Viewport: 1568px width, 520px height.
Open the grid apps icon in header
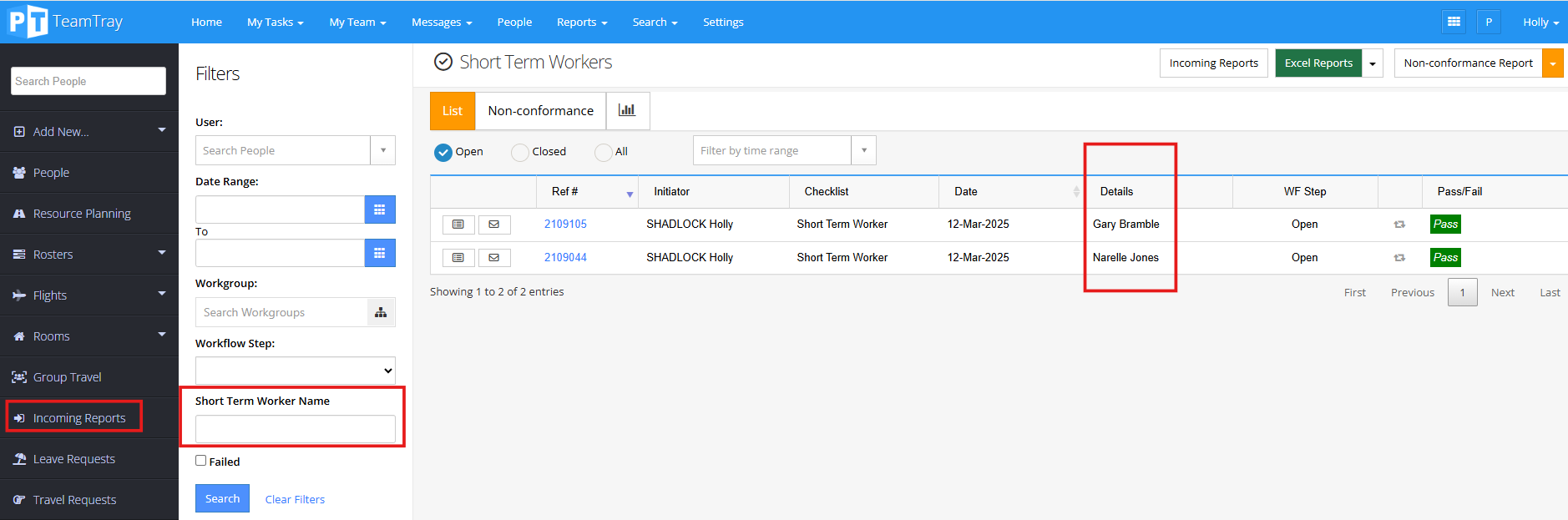tap(1454, 22)
